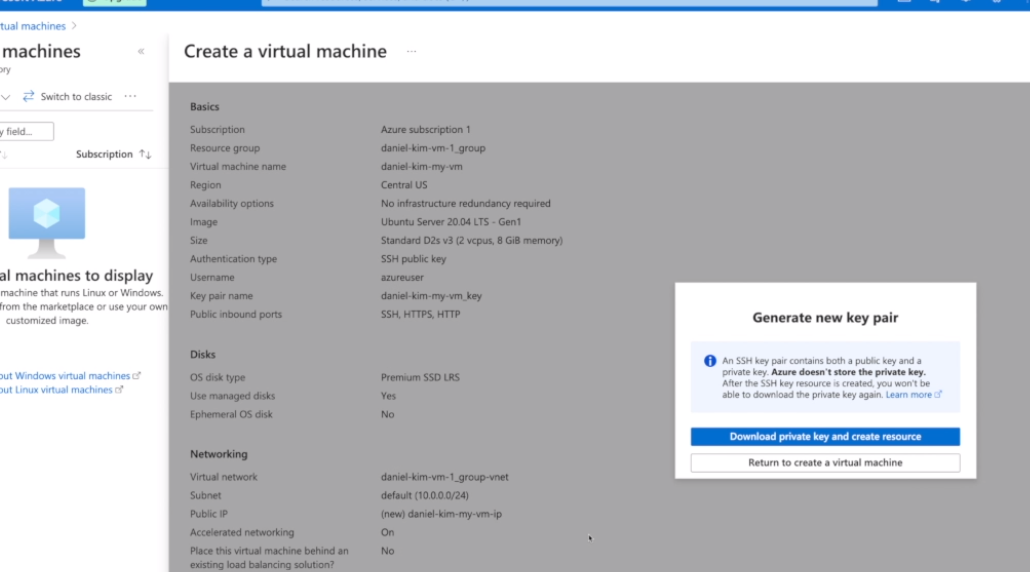Expand the chevron left of Switch to classic
The width and height of the screenshot is (1030, 572).
click(5, 97)
